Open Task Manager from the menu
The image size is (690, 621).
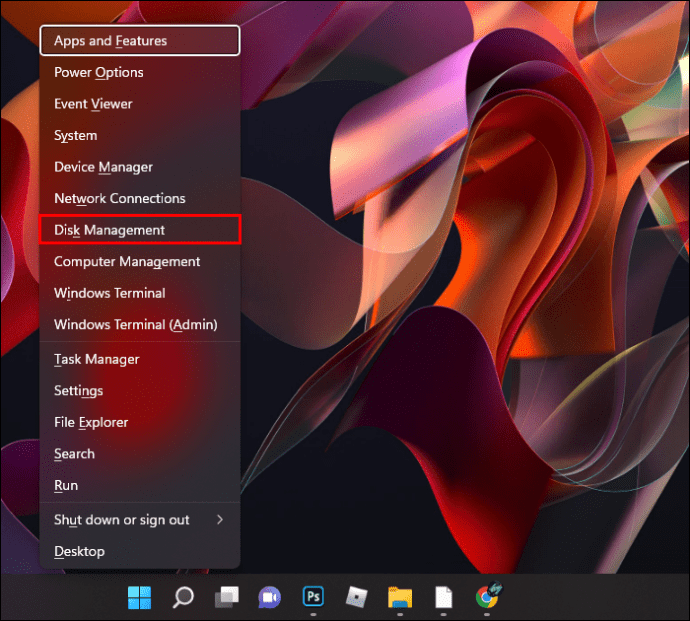point(140,359)
